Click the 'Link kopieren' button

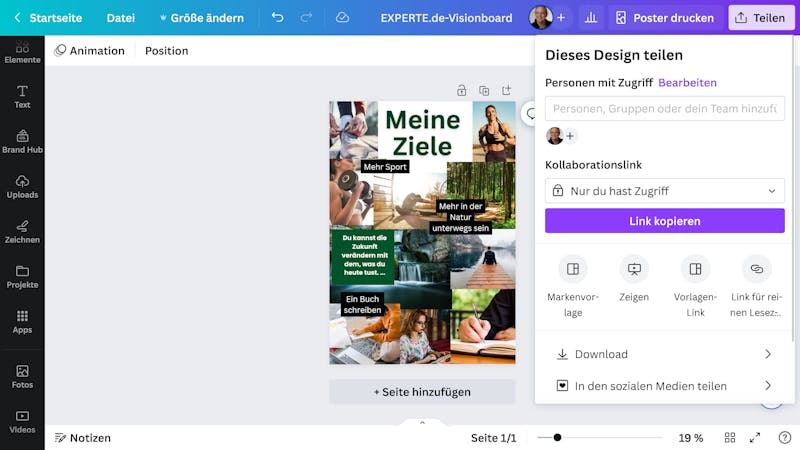[665, 221]
